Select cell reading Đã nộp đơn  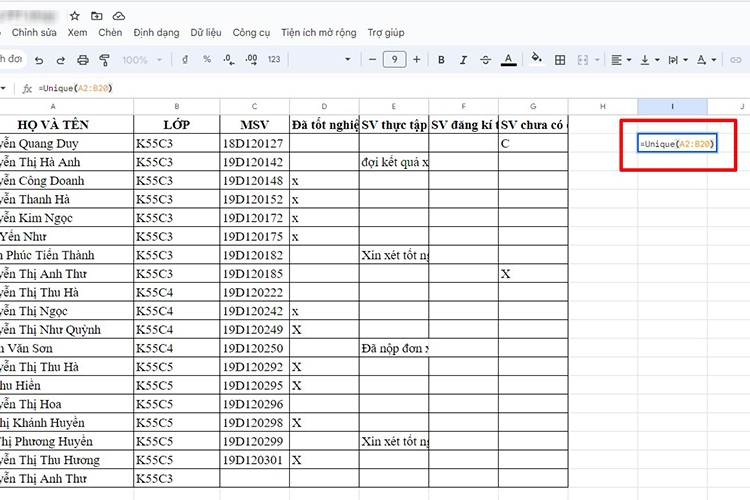394,348
